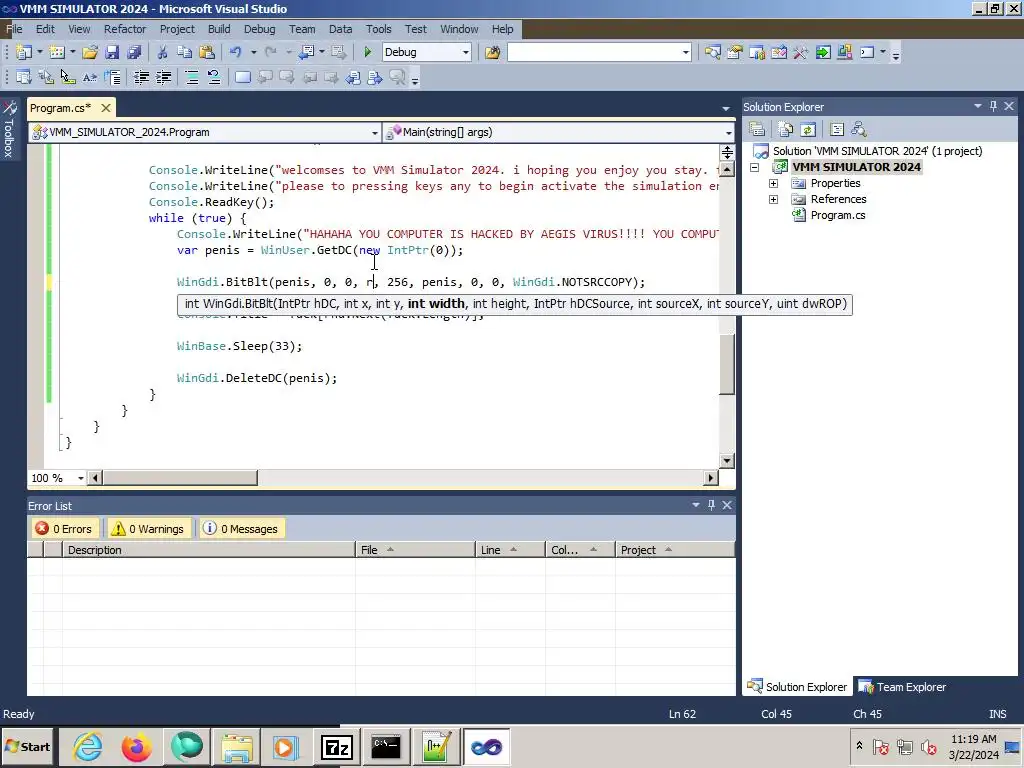Toggle the 0 Errors filter button
1024x768 pixels.
(65, 529)
